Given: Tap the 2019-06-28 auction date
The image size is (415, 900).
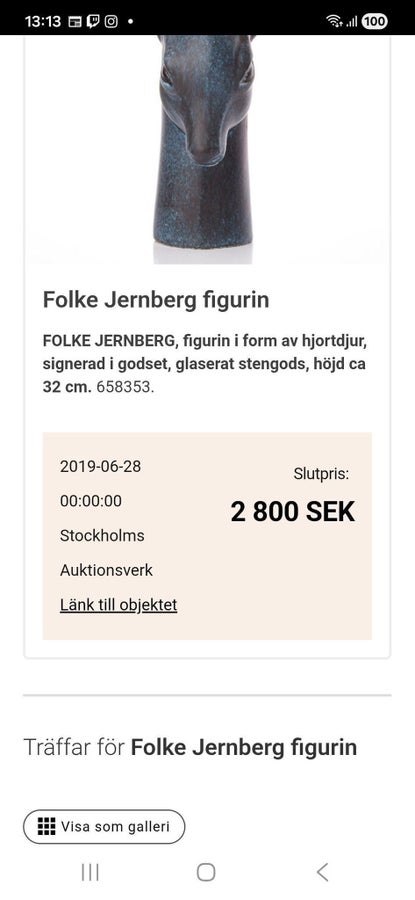Looking at the screenshot, I should tap(100, 466).
